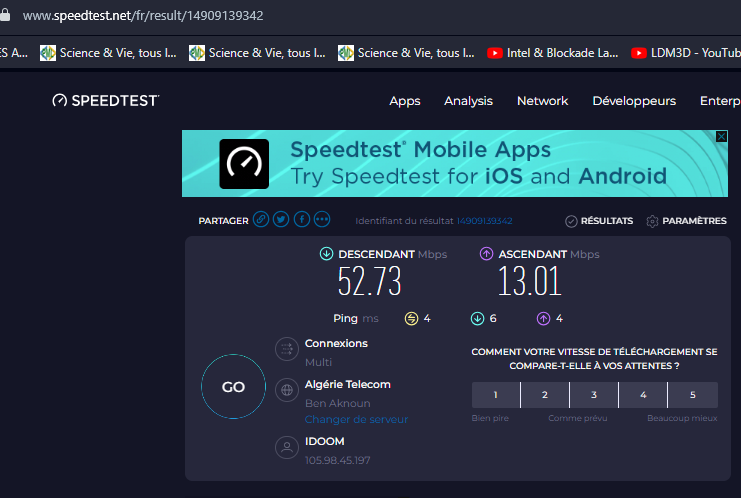Open PARAMÈTRES settings
Screen dimensions: 741x498
(x=694, y=221)
